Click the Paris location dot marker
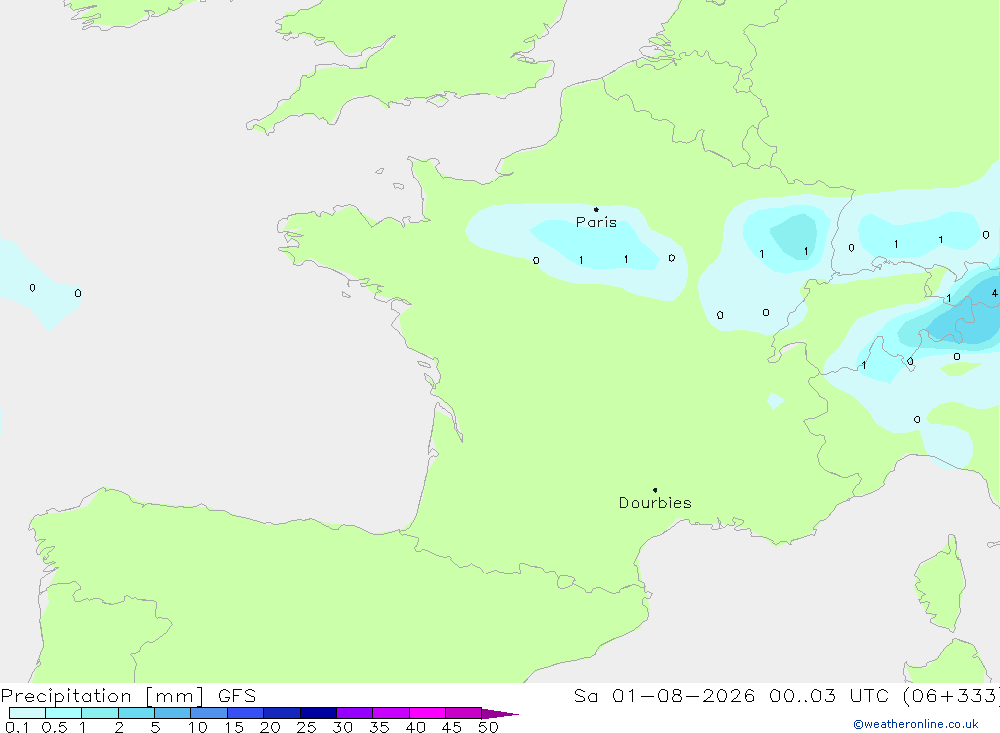1000x733 pixels. (596, 209)
